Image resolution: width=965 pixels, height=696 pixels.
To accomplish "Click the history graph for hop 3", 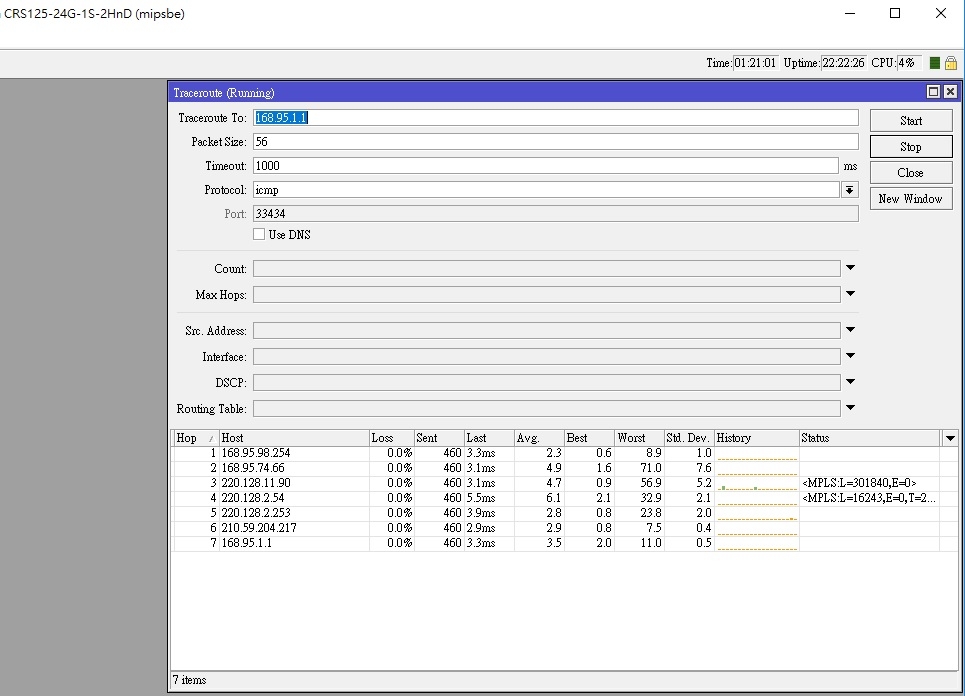I will click(x=756, y=483).
